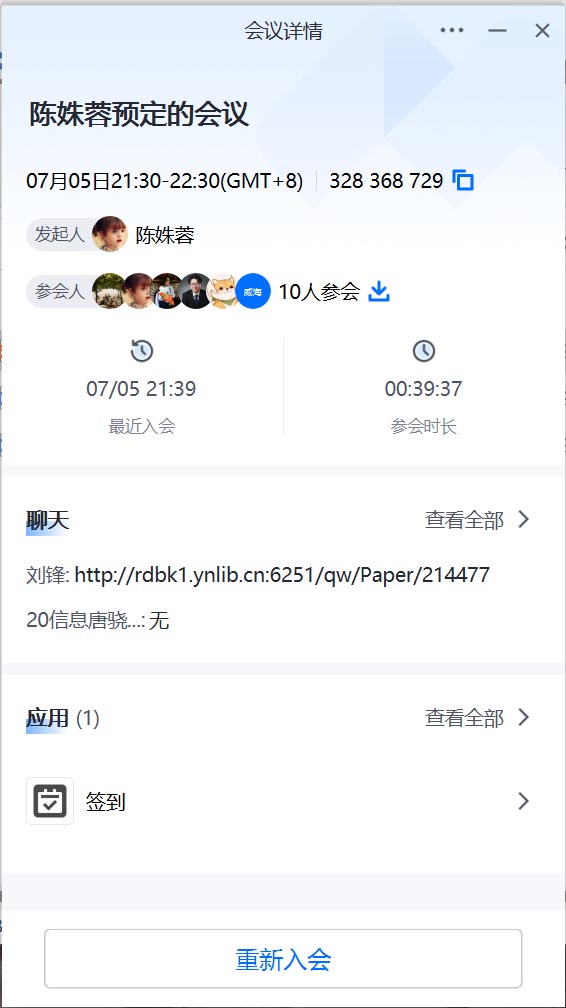Copy the meeting ID 328 368 729

tap(463, 181)
